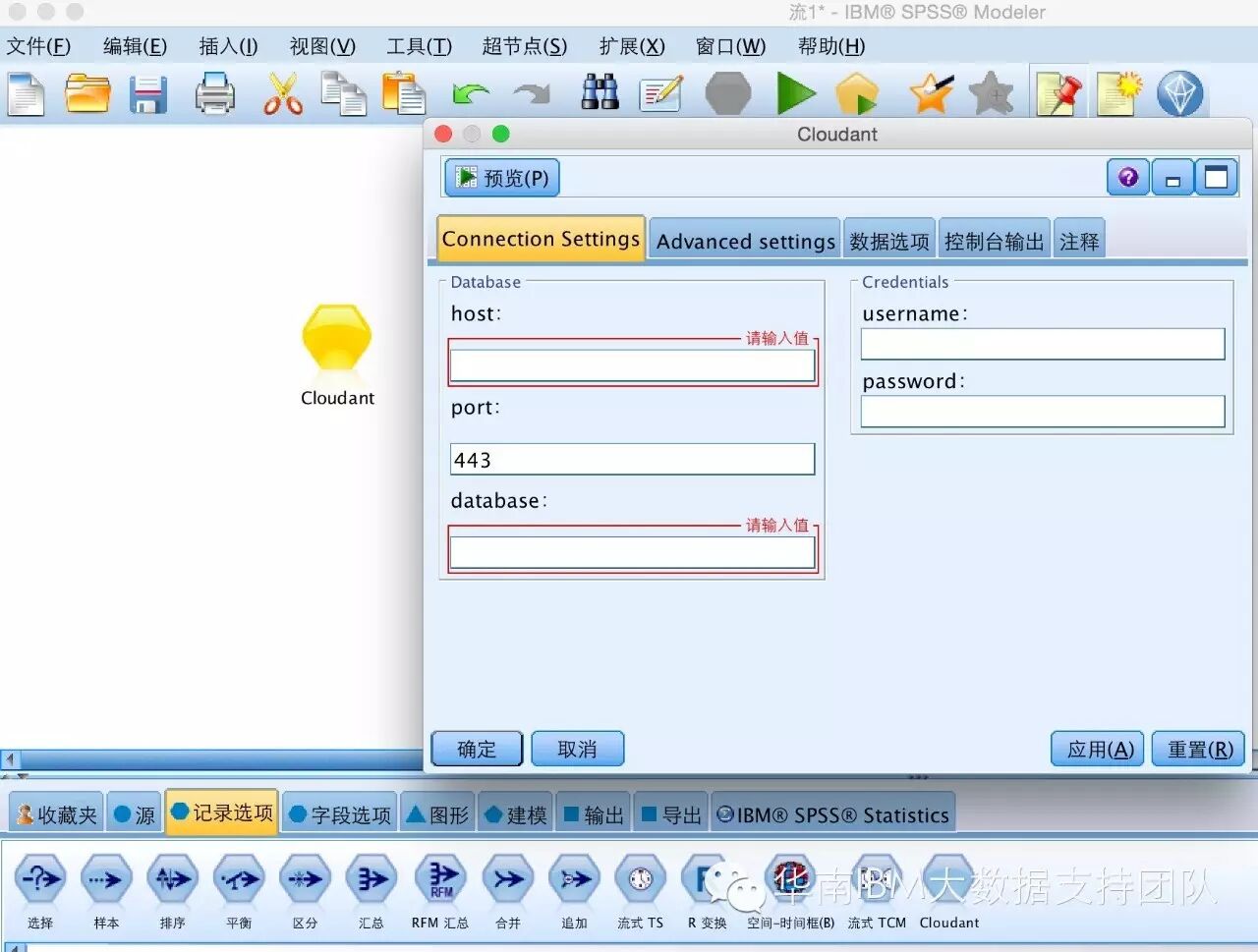Show the 图形 palette tab
The image size is (1258, 952).
438,814
